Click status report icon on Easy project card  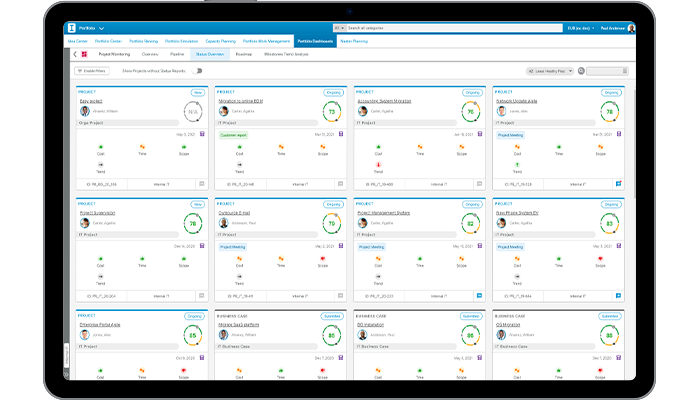pos(202,134)
